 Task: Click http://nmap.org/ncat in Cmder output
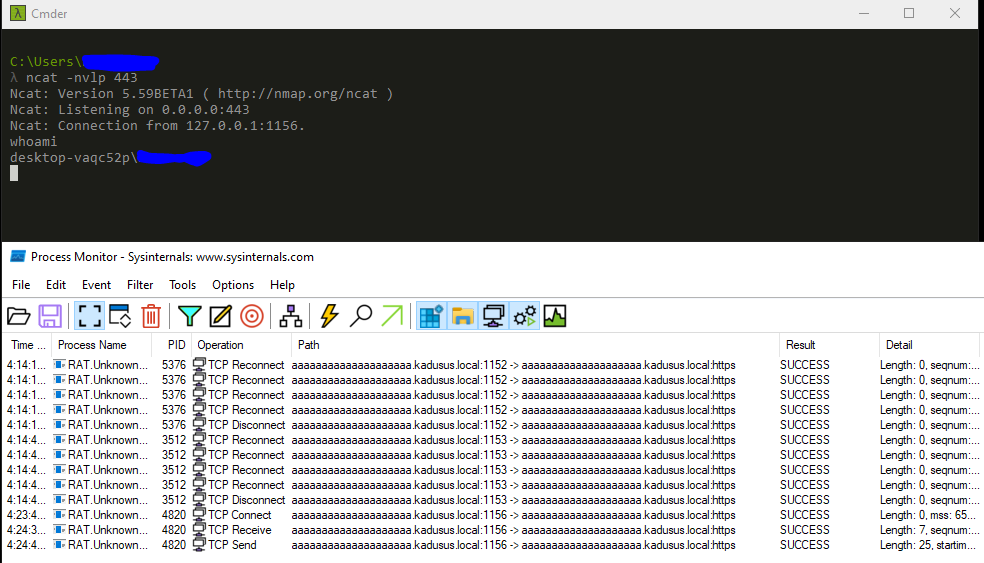(x=298, y=94)
